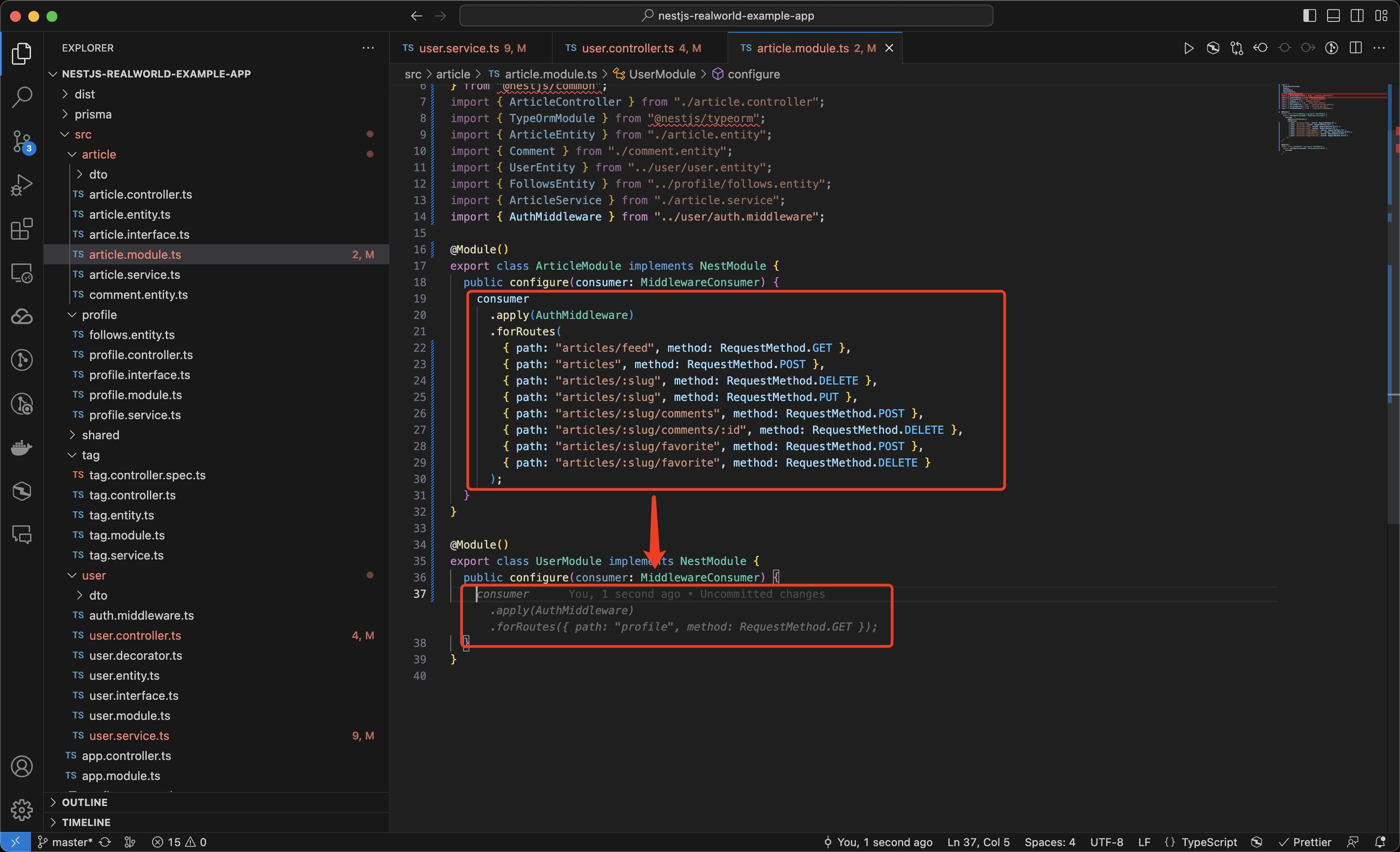Expand the dist folder
This screenshot has width=1400, height=852.
(85, 94)
